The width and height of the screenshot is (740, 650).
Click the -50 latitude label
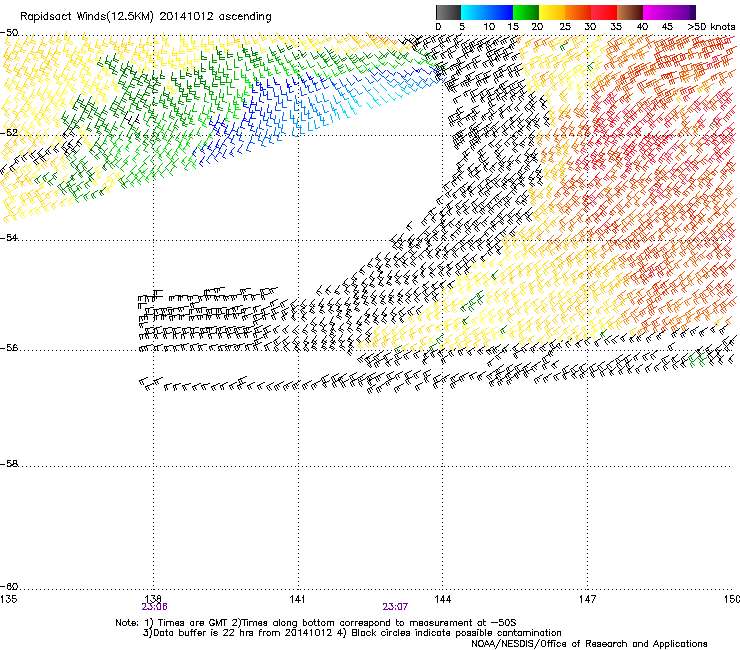pos(9,33)
